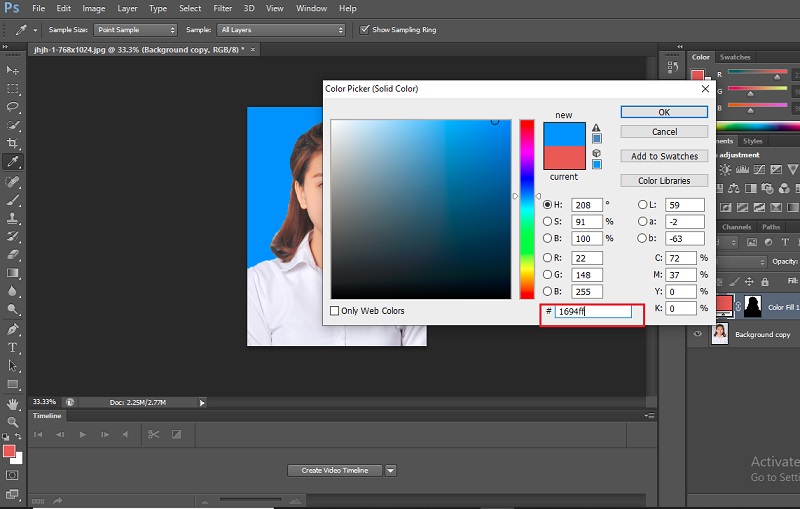Filter layers by type layers icon
Image resolution: width=800 pixels, height=509 pixels.
click(x=785, y=242)
